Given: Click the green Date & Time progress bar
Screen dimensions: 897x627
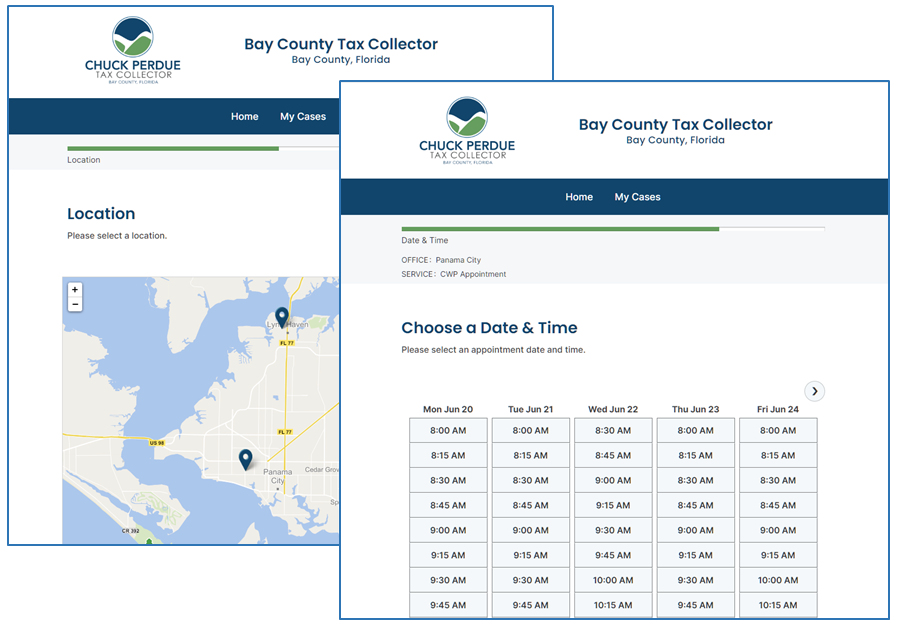Looking at the screenshot, I should tap(560, 229).
